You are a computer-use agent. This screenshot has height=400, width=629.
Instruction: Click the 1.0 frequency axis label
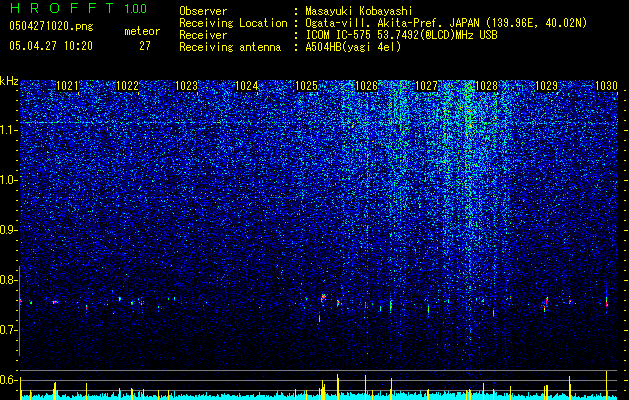point(9,180)
